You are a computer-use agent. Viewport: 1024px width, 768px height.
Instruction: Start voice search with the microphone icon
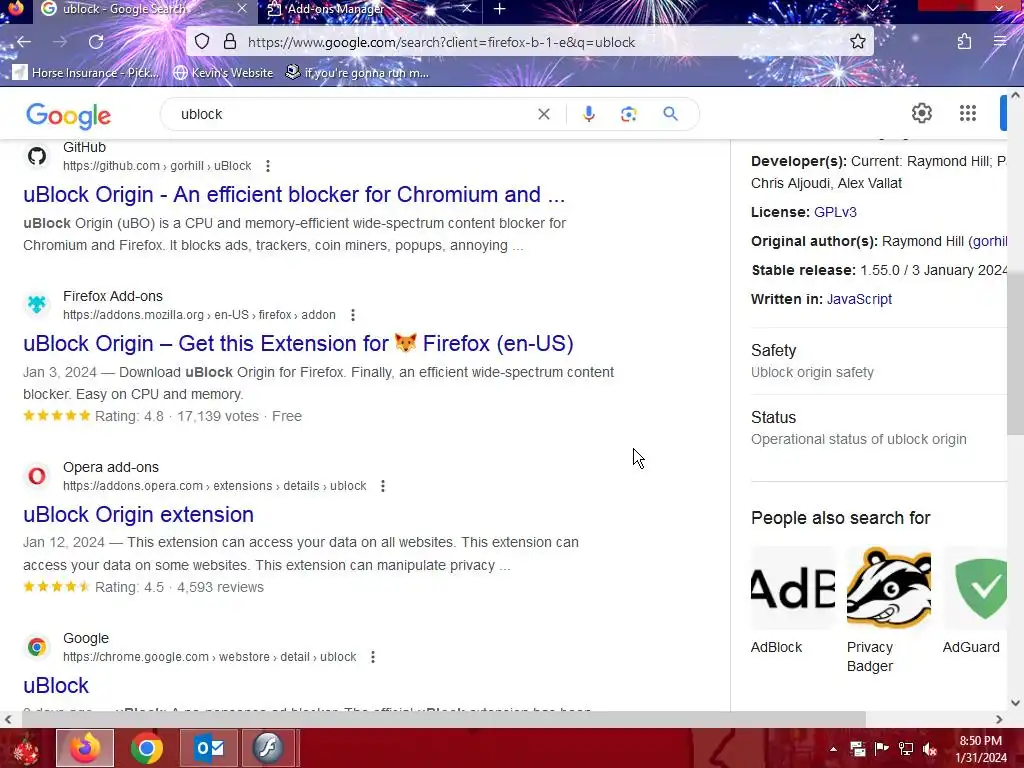588,114
